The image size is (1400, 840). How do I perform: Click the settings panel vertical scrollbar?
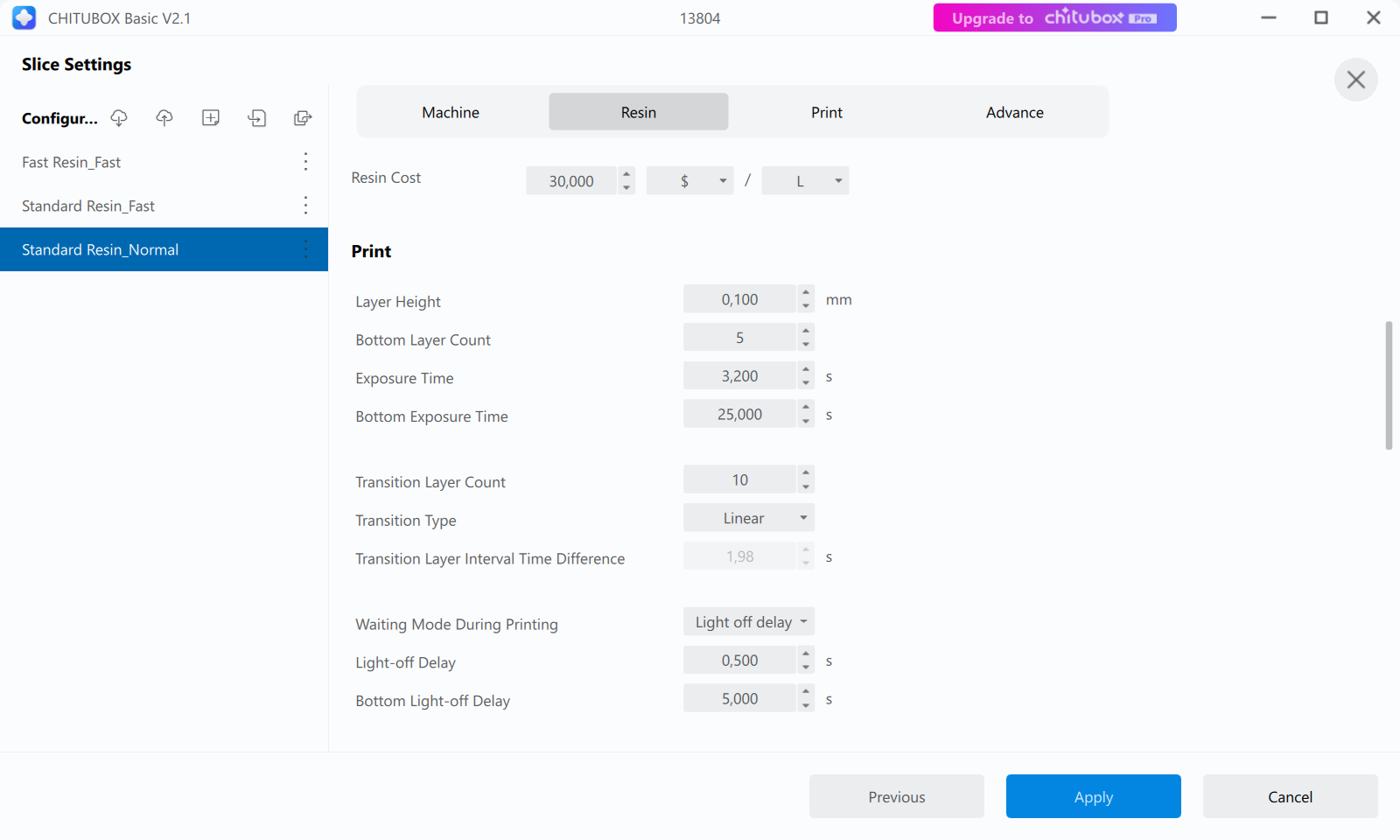coord(1389,385)
